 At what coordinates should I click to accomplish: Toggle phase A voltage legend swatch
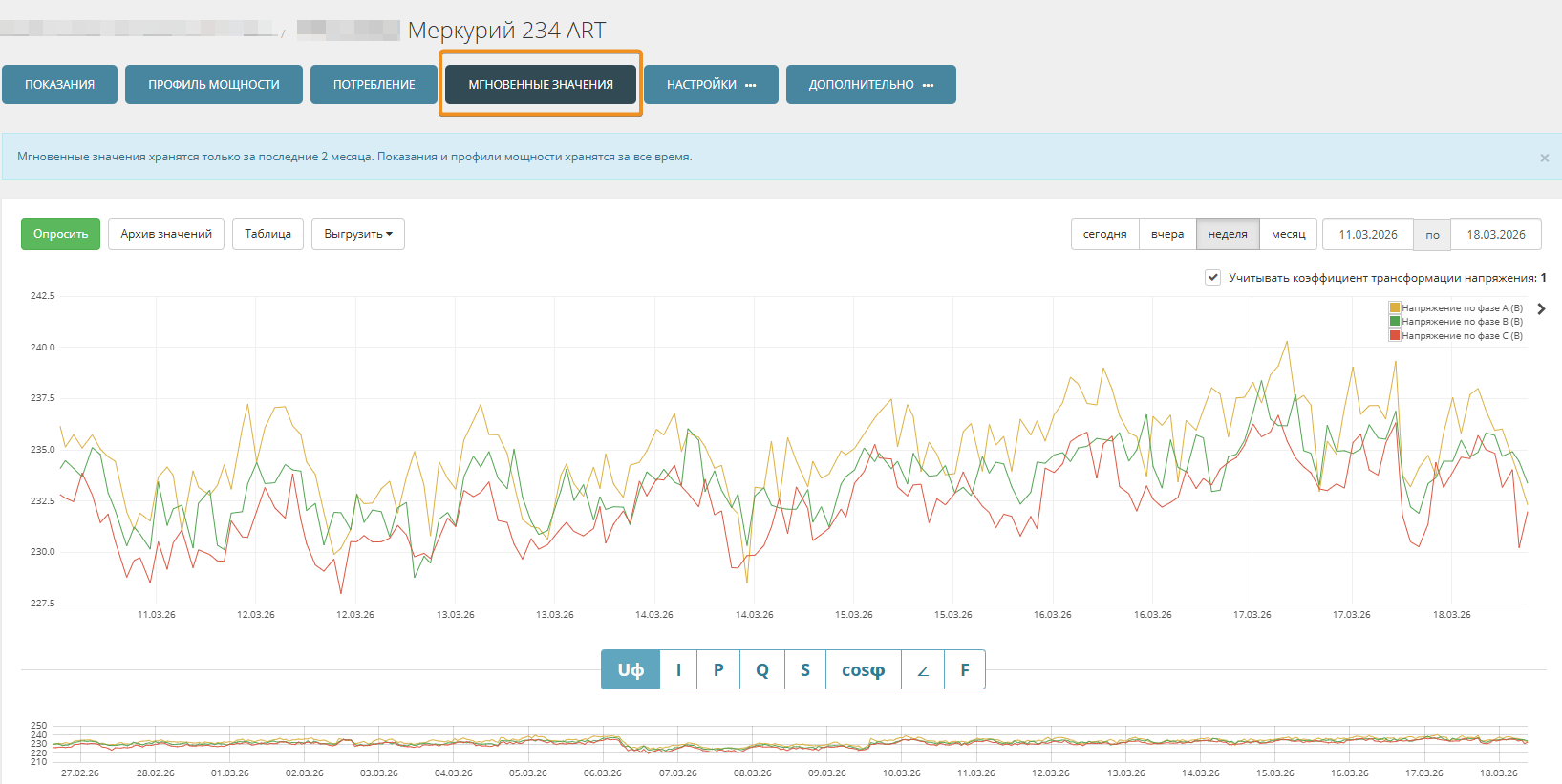point(1394,307)
